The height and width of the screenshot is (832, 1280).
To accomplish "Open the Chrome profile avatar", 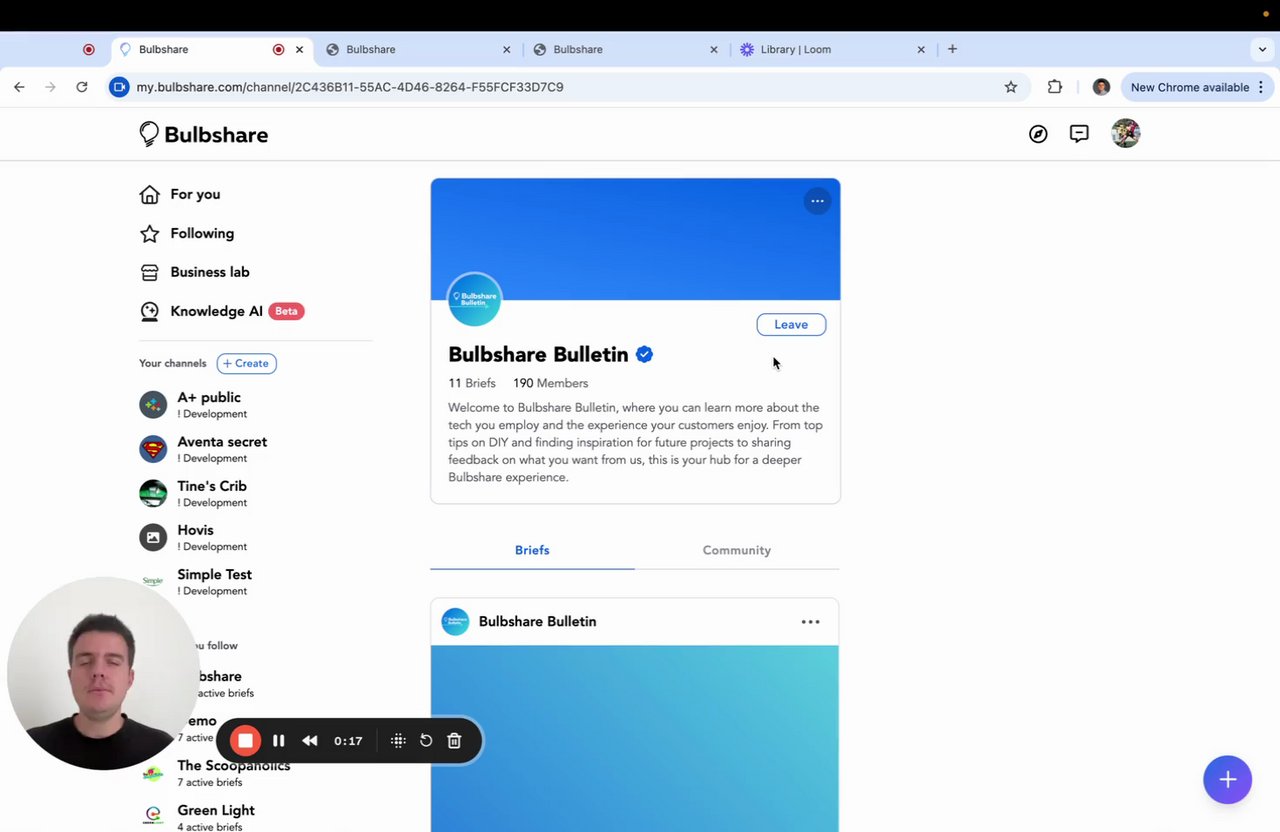I will click(x=1101, y=87).
